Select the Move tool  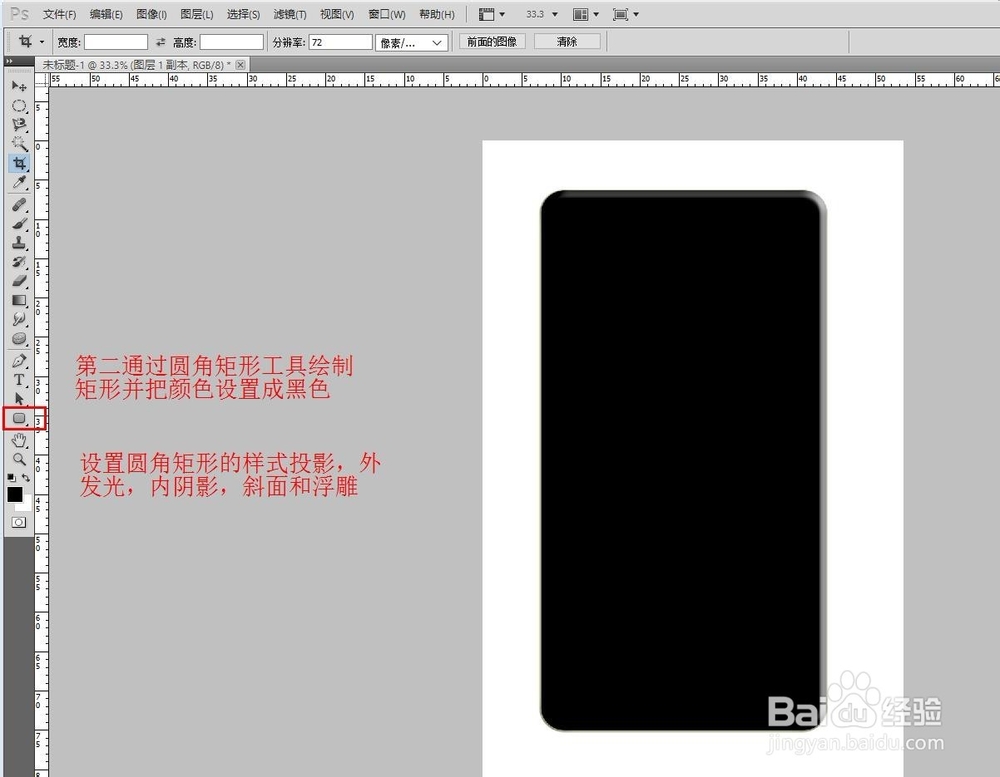(19, 86)
